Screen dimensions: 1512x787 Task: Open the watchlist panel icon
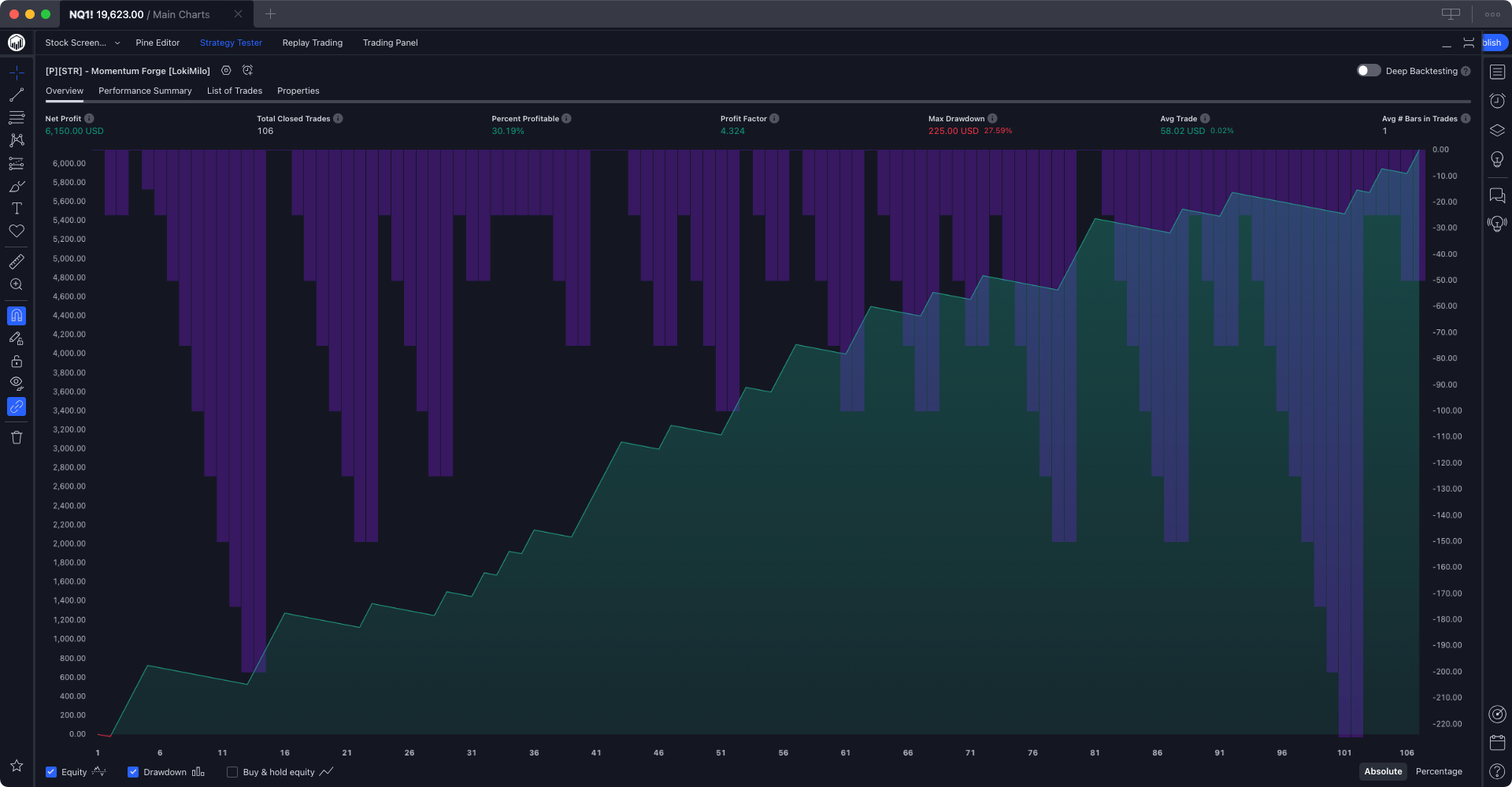(1497, 72)
